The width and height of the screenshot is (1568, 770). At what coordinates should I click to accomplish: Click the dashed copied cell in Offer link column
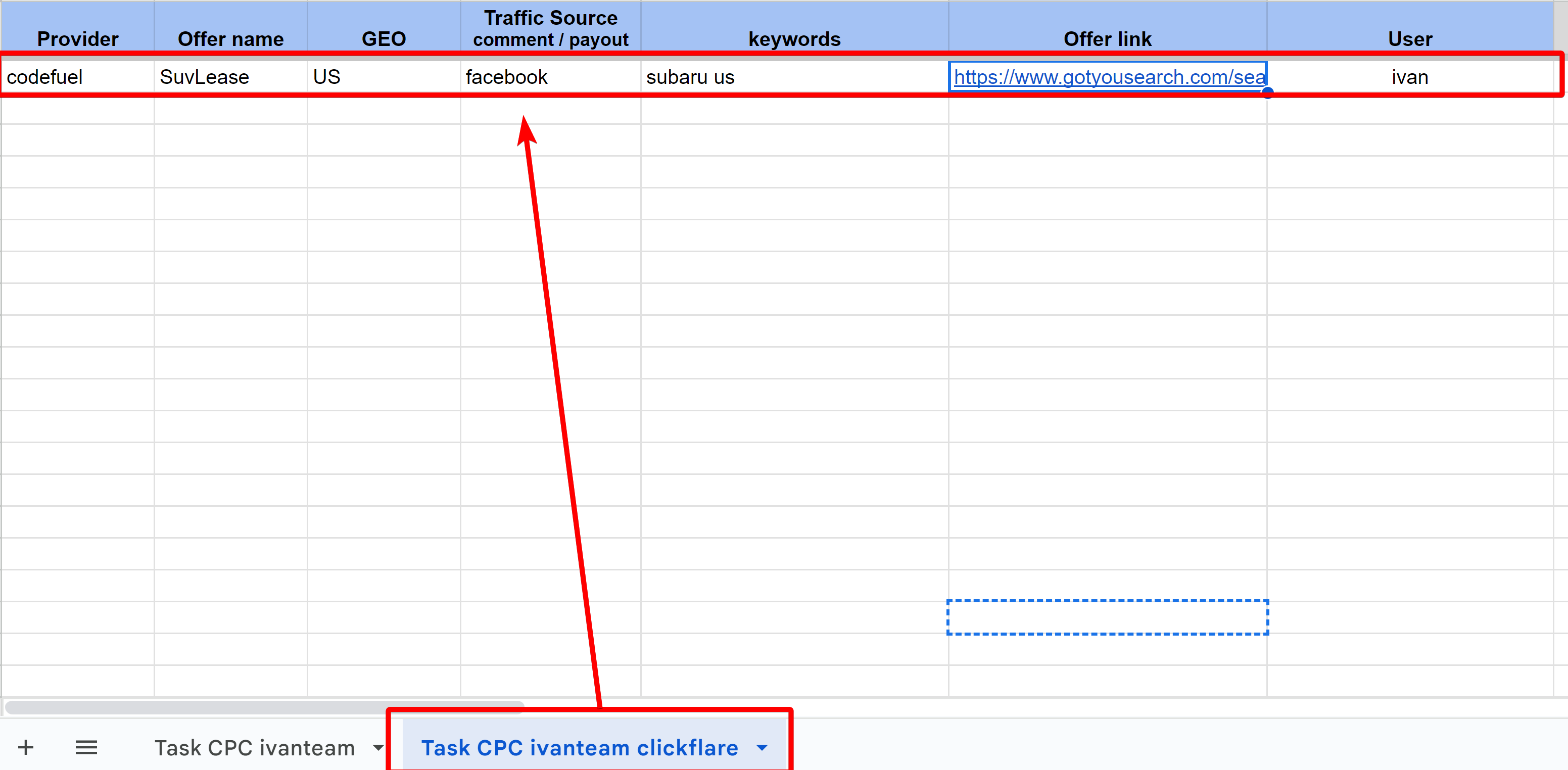coord(1108,617)
